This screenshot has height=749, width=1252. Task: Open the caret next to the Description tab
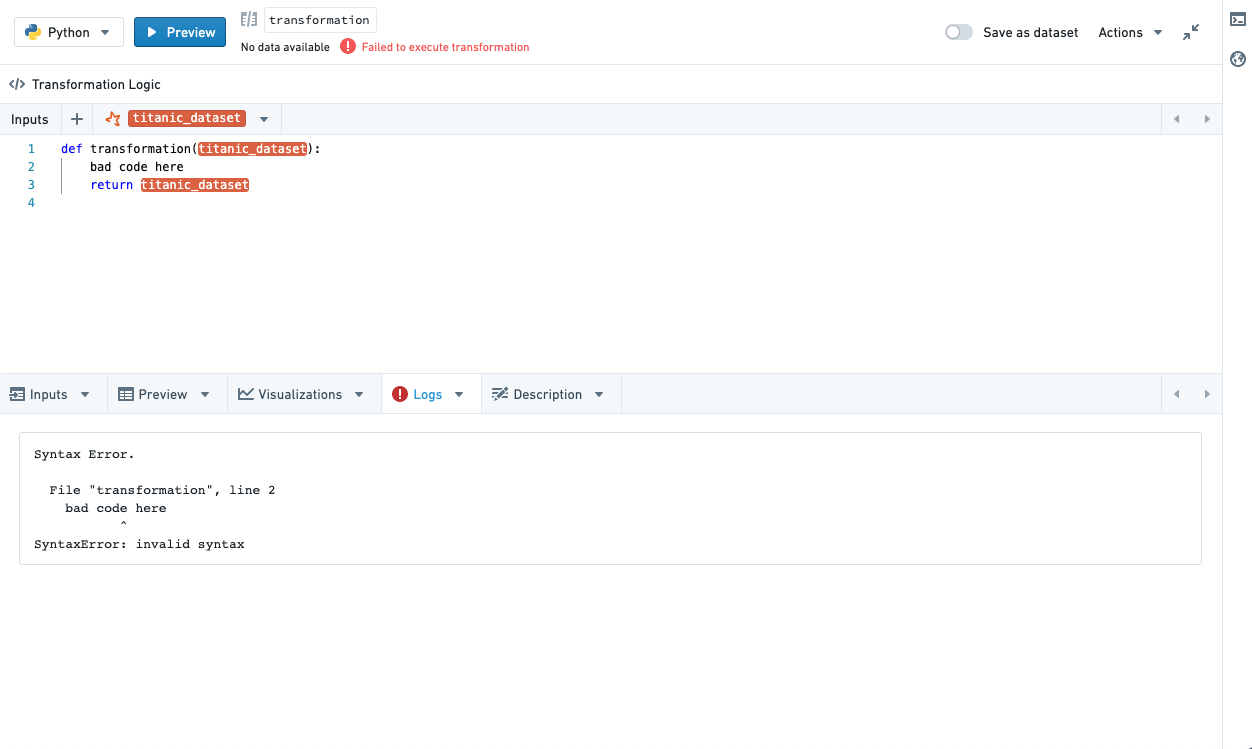[599, 394]
